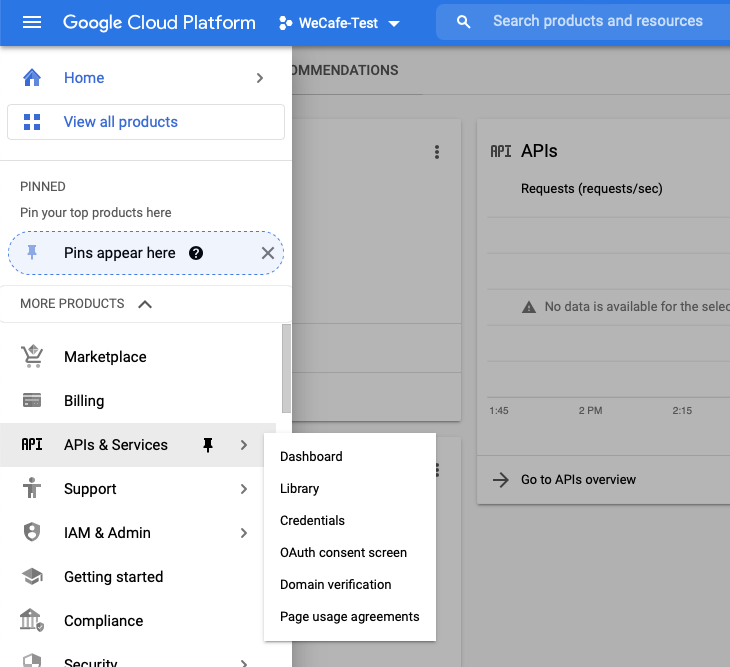Click the Support person icon
The width and height of the screenshot is (730, 667).
point(32,489)
